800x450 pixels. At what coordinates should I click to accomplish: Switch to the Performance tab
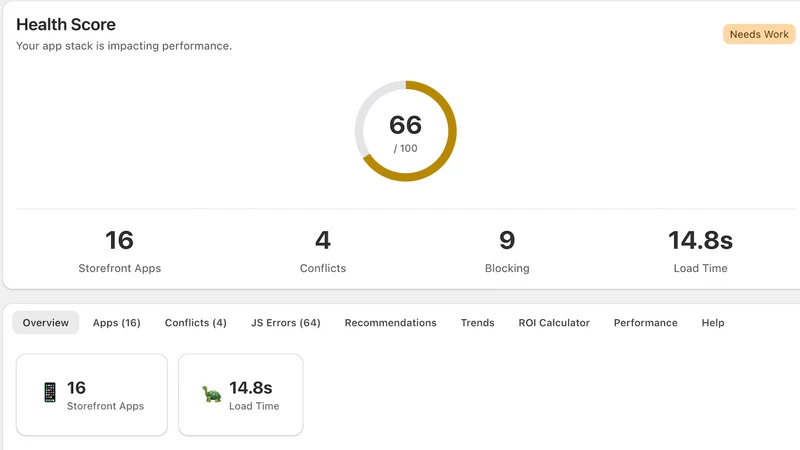(645, 322)
